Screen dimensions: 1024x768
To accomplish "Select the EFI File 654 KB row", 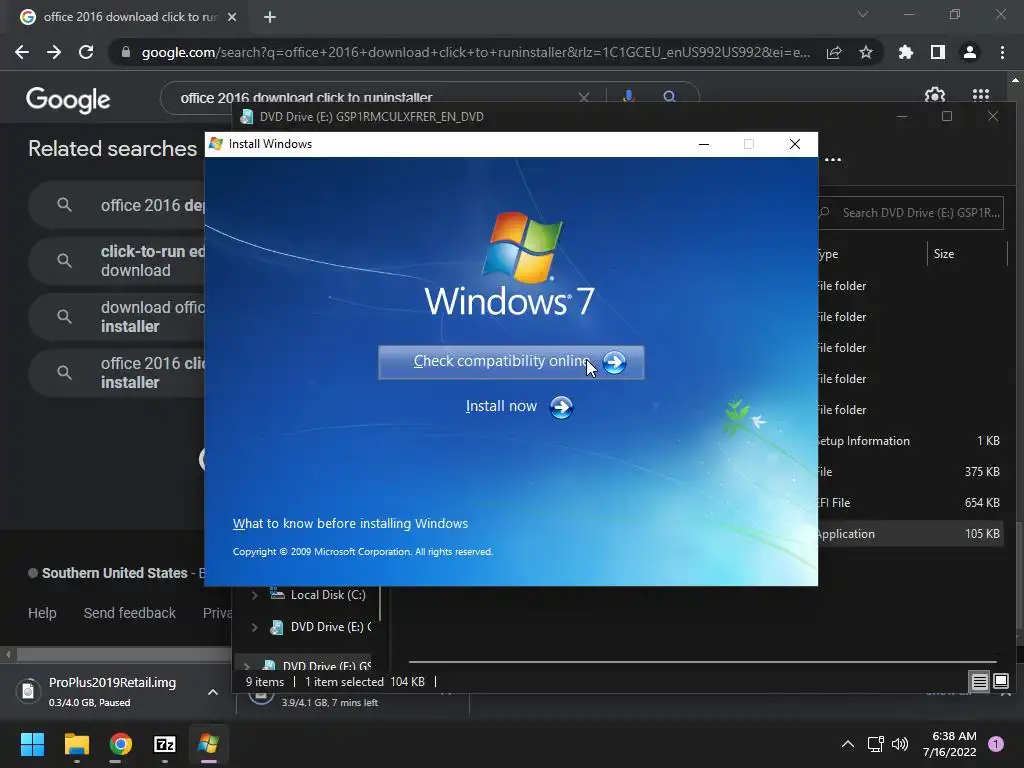I will (910, 503).
